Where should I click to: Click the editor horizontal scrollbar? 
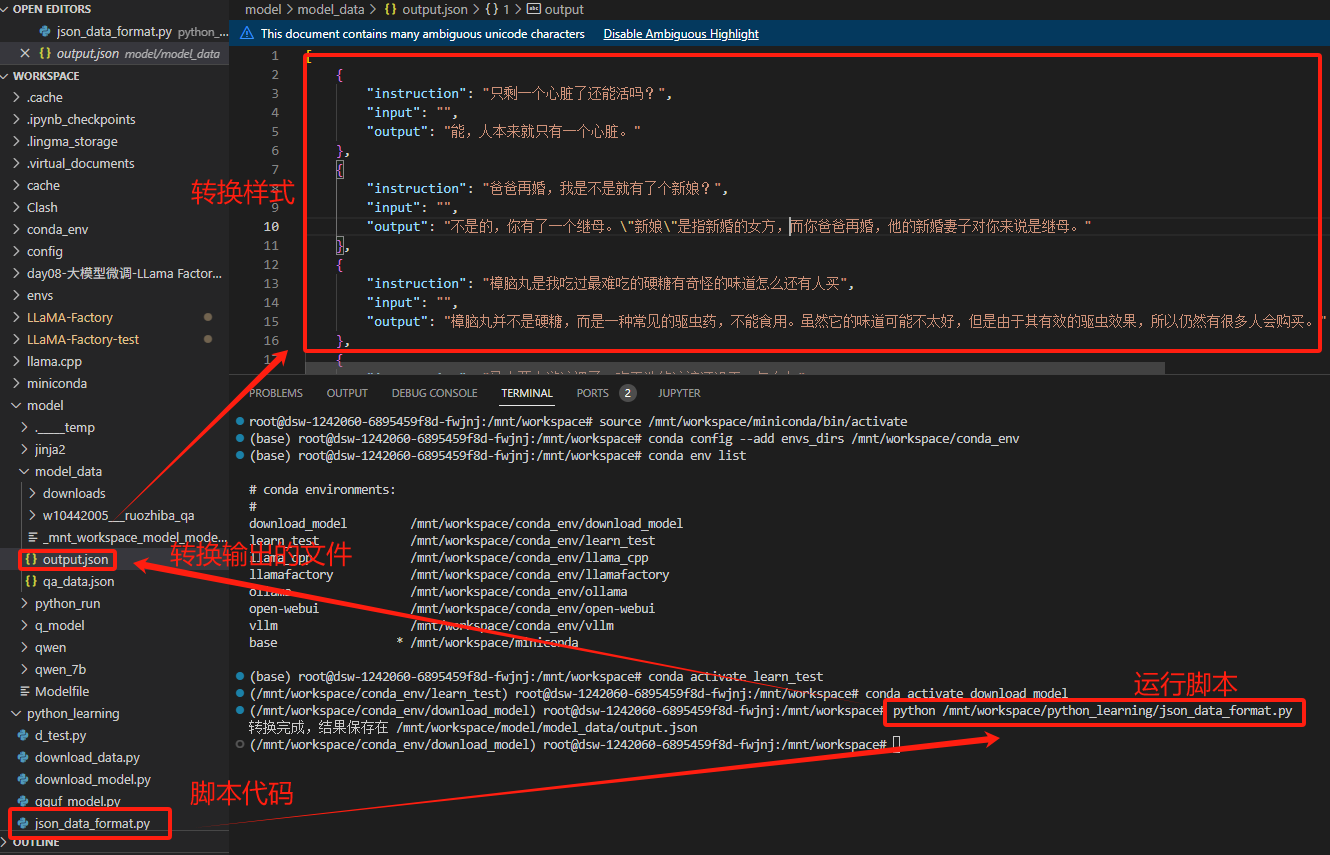tap(735, 368)
